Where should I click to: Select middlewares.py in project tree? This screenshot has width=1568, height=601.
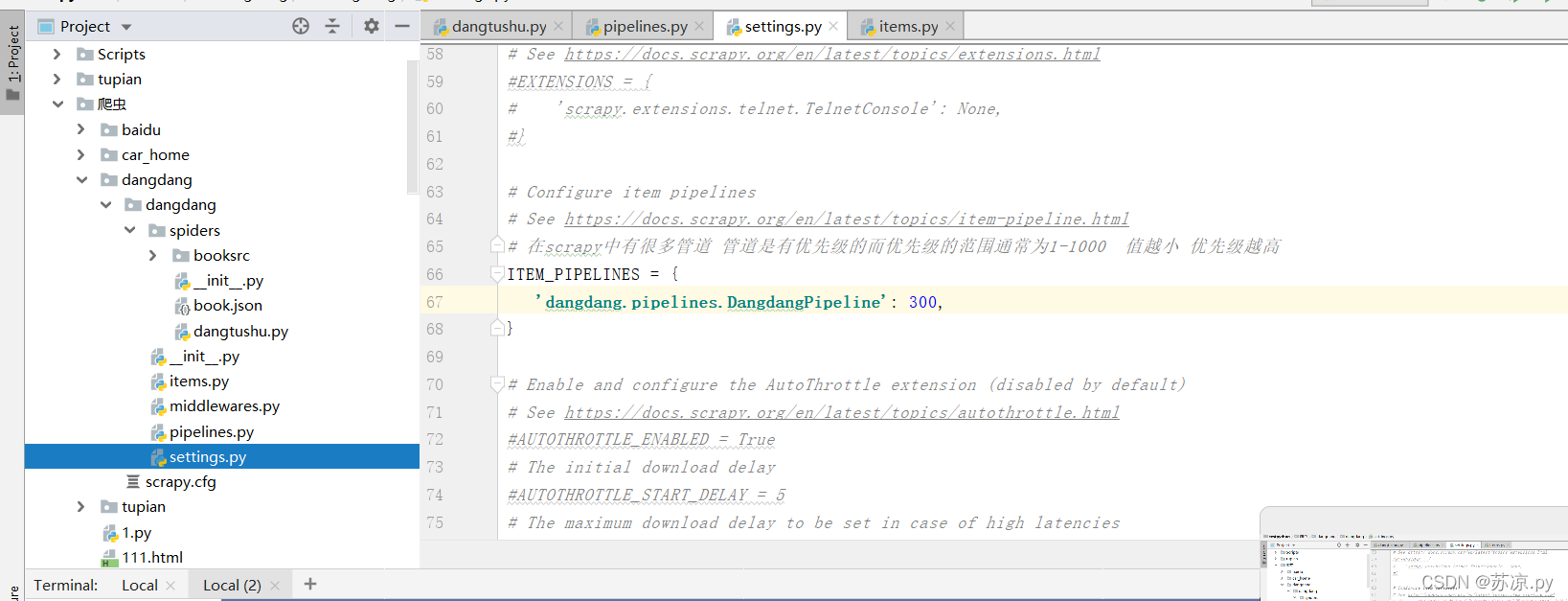point(224,405)
